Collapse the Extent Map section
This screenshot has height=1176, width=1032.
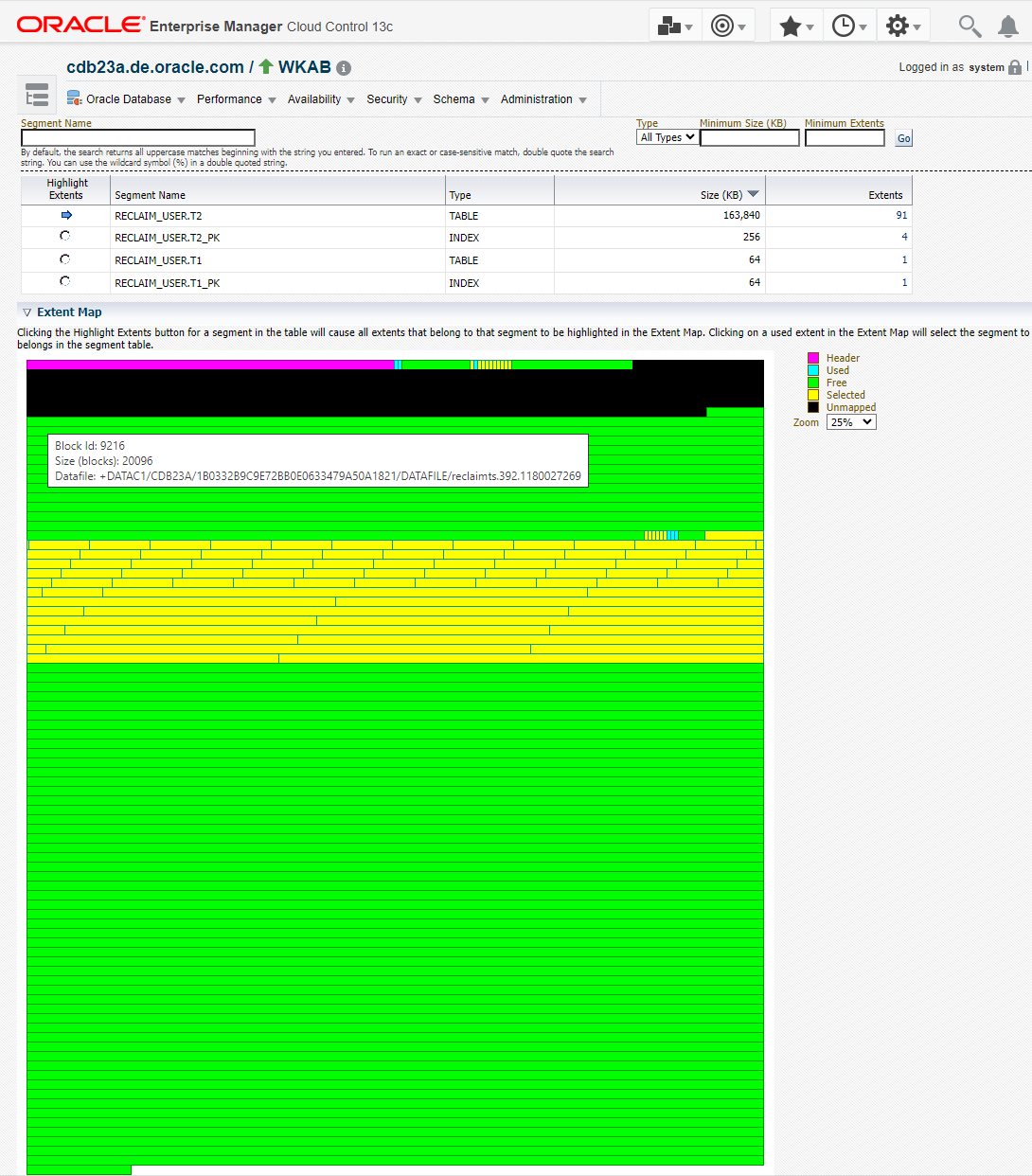click(27, 312)
